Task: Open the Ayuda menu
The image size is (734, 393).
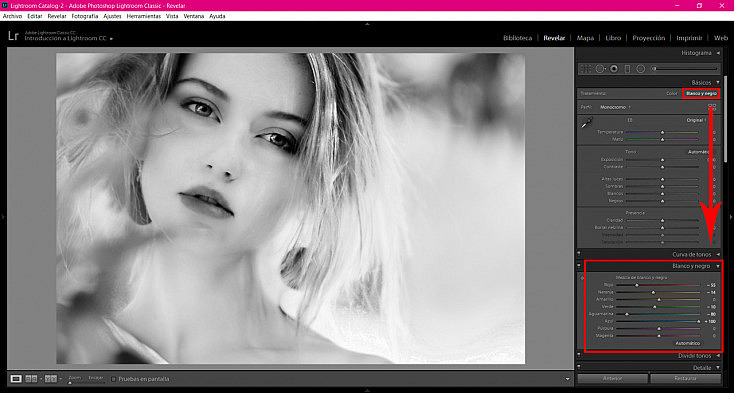Action: point(217,16)
